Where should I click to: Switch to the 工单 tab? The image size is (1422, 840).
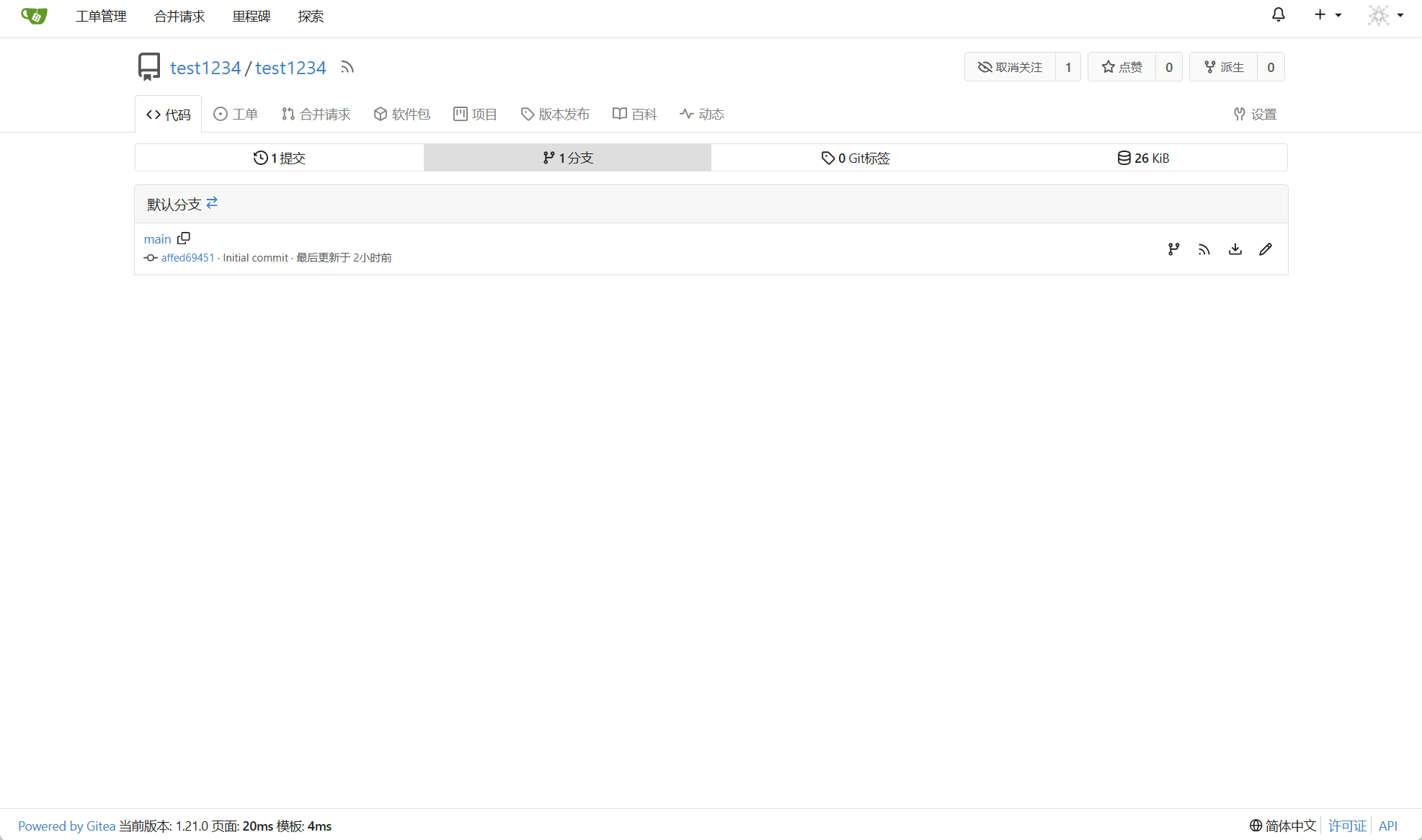click(236, 114)
